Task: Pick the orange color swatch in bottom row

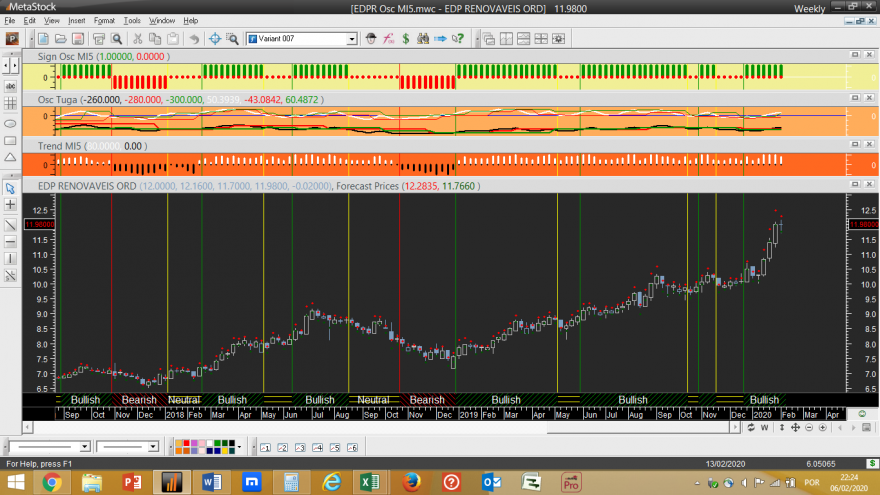Action: 178,451
